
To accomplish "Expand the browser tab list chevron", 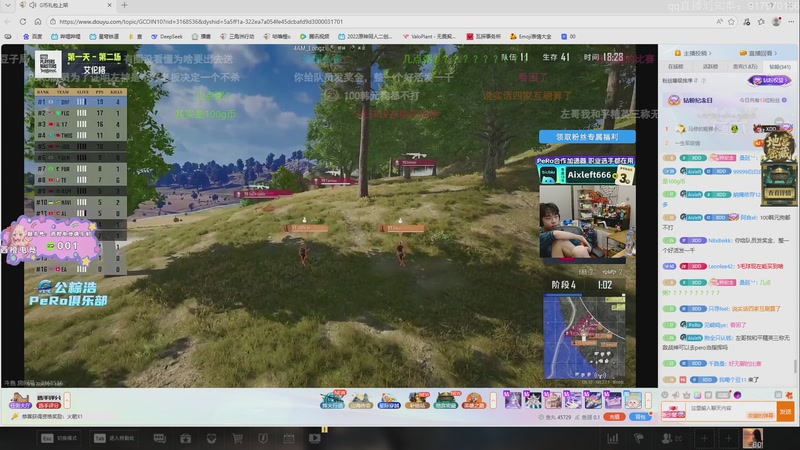I will 7,5.
